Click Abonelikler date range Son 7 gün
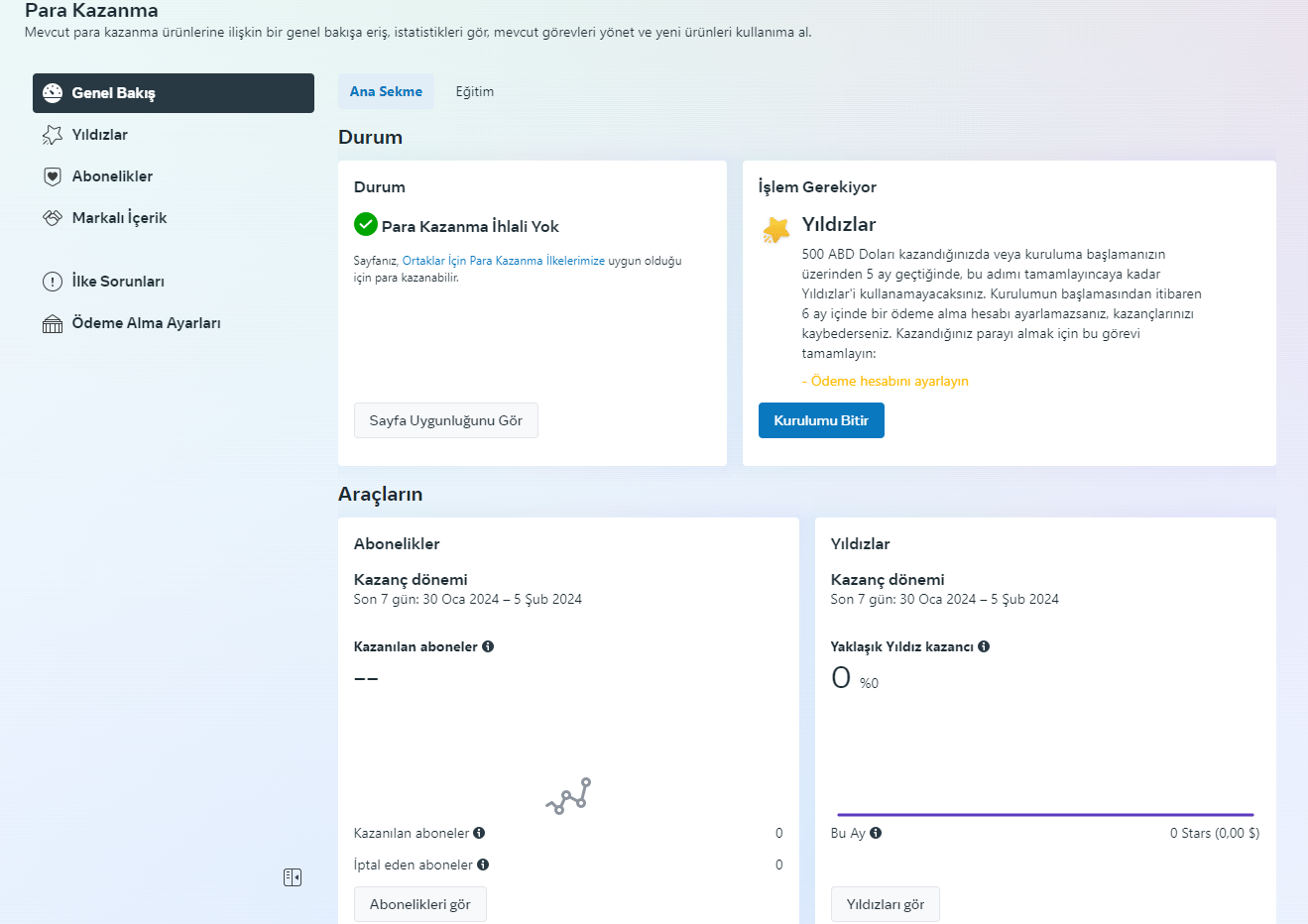Screen dimensions: 1308x924 coord(468,599)
